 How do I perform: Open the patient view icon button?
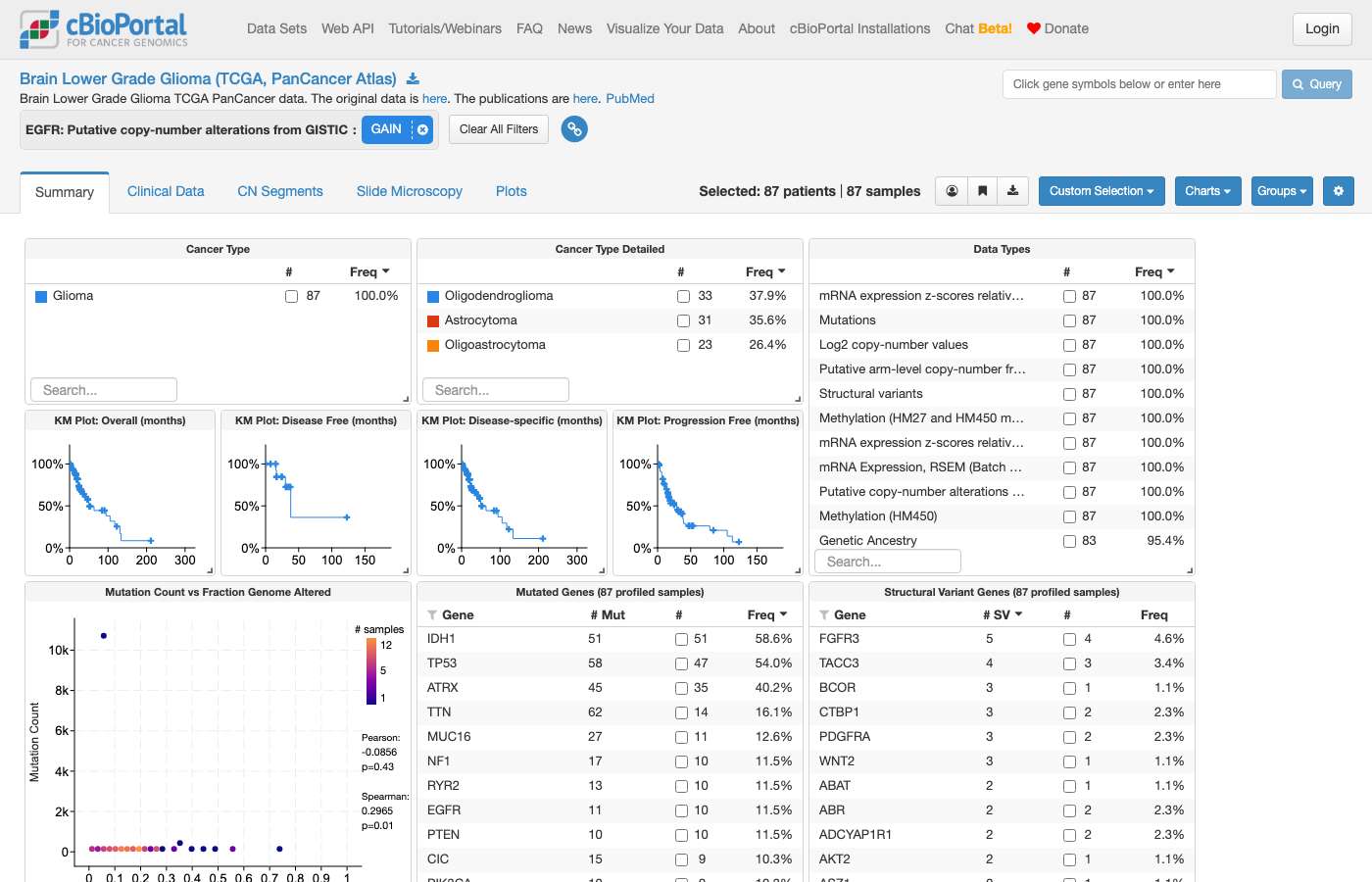952,191
